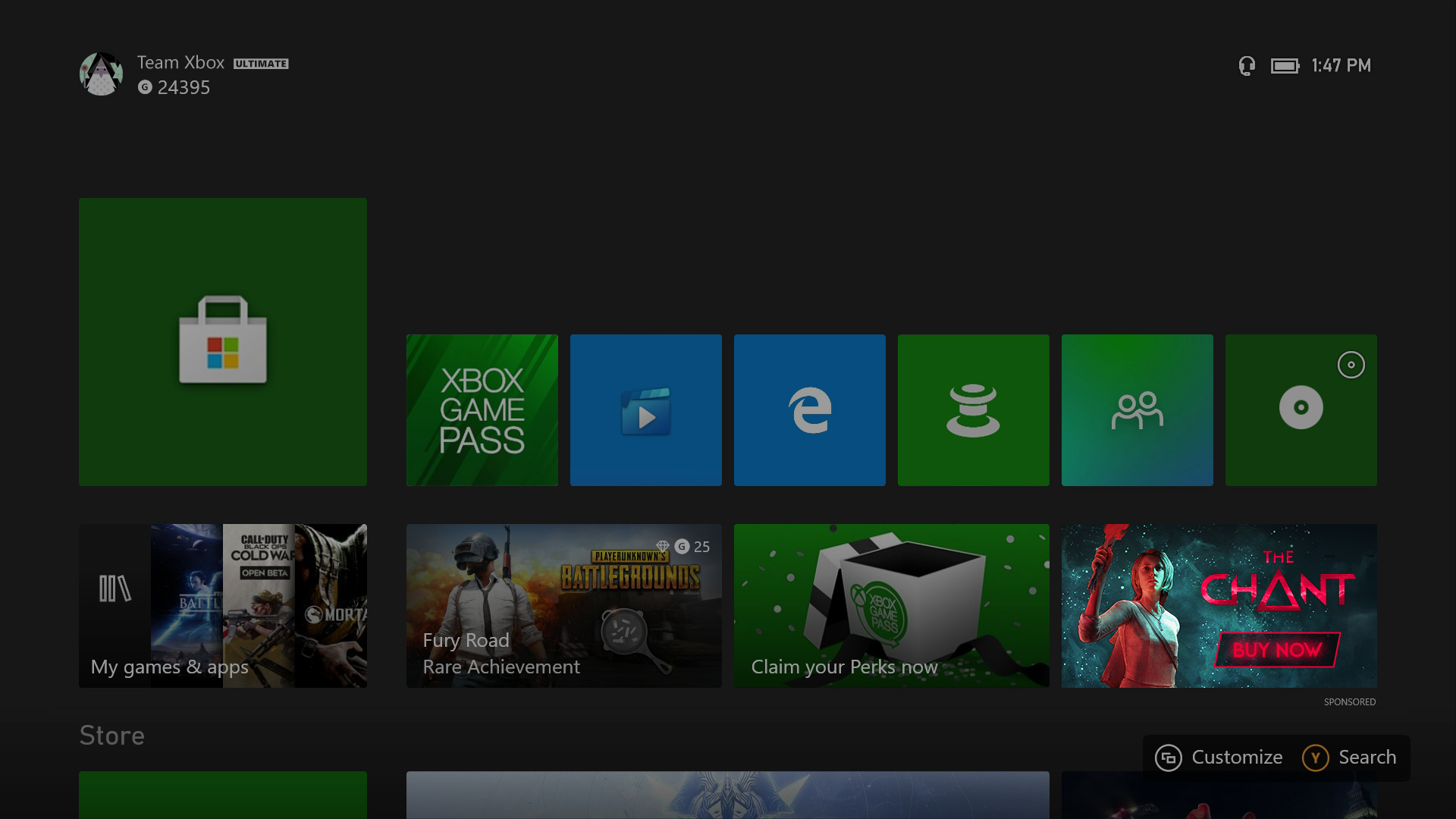Open the Movies & TV app tile

coord(645,409)
